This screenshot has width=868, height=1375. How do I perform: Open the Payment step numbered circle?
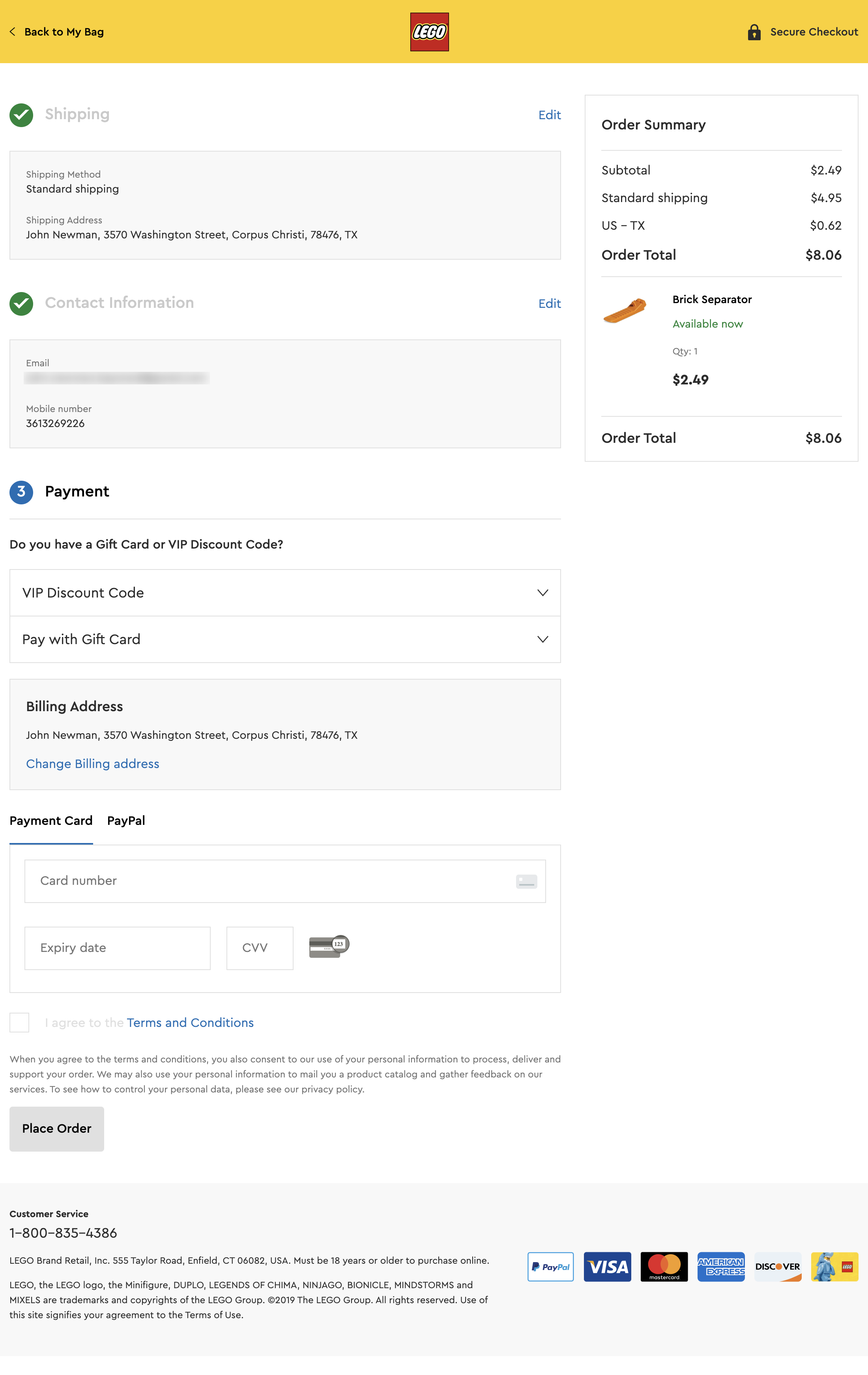click(x=21, y=492)
